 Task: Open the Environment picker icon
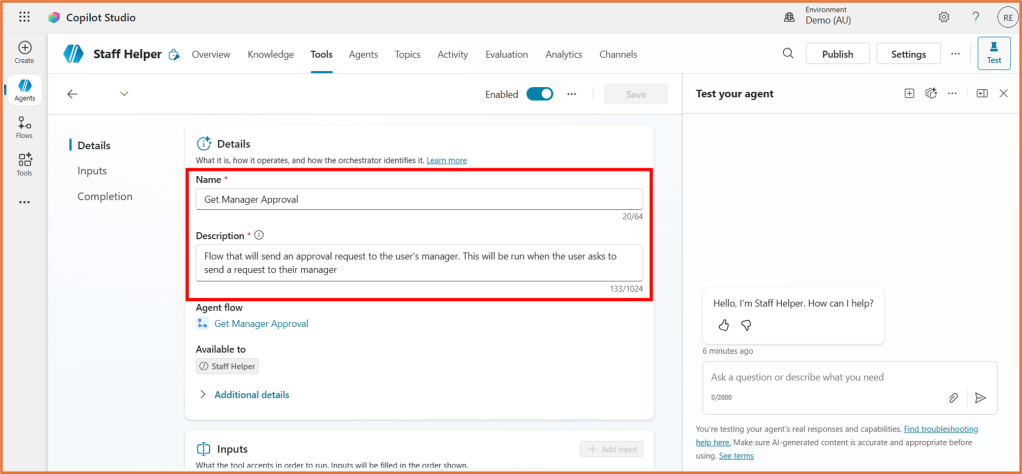[x=789, y=18]
